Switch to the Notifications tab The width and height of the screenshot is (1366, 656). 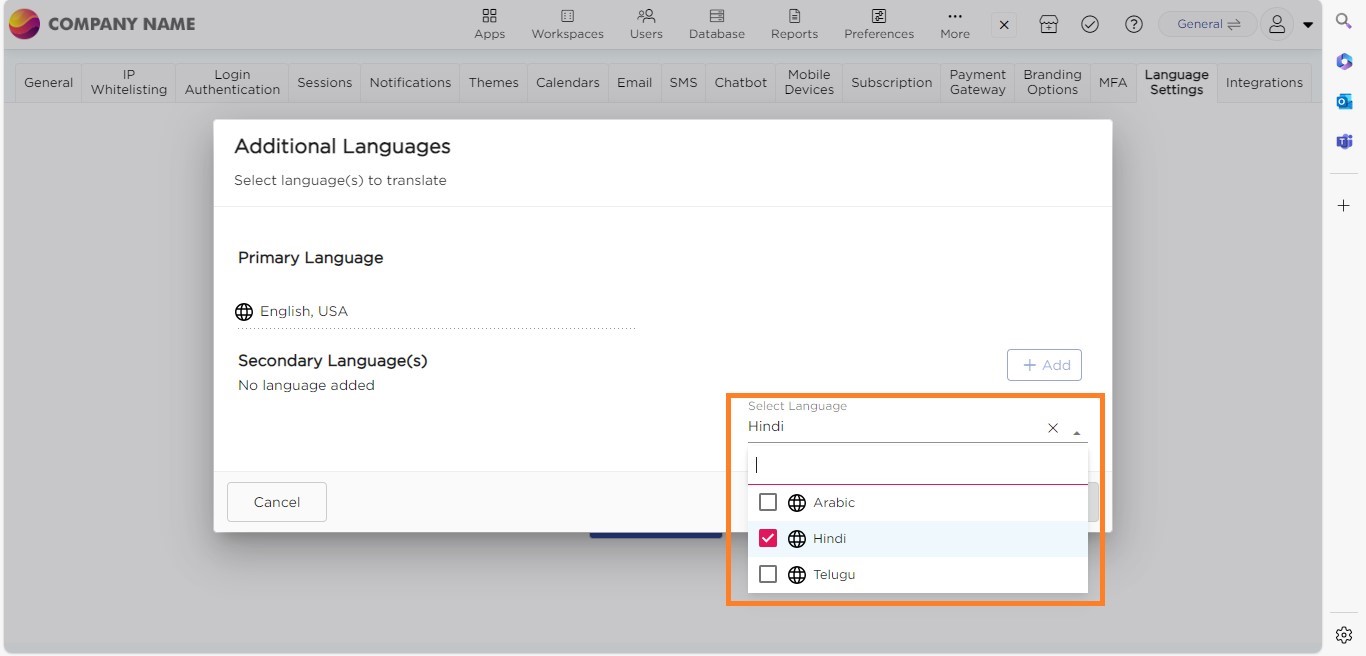click(410, 82)
